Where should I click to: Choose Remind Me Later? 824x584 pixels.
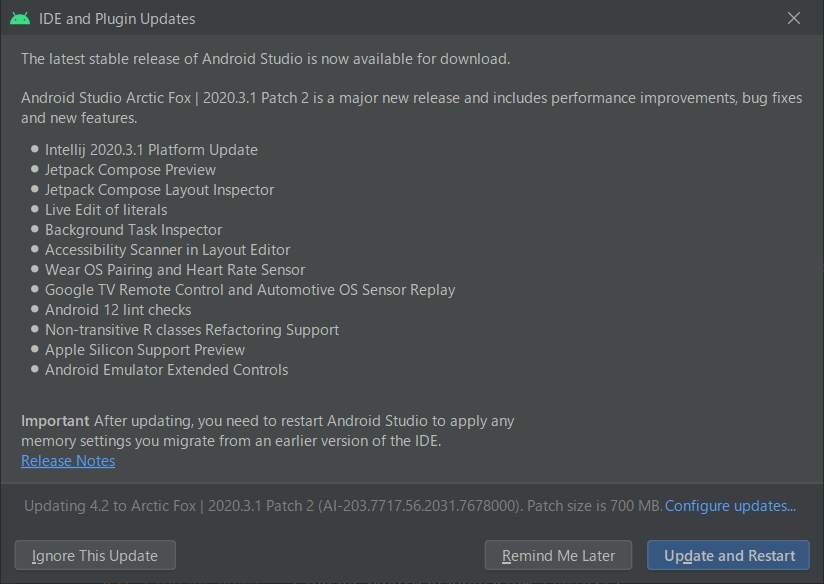558,555
